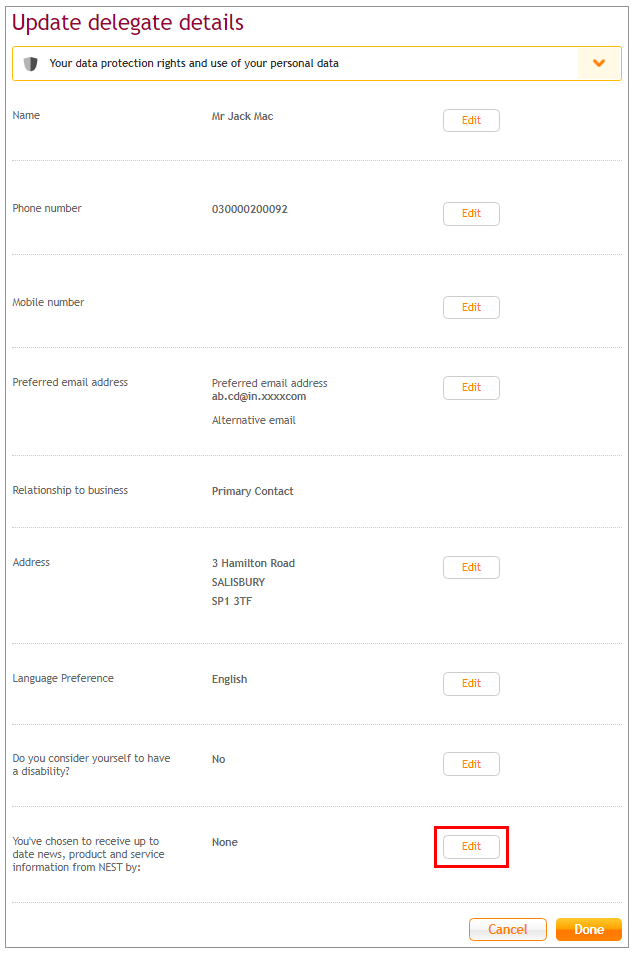Click the shield icon in data protection banner
The image size is (635, 955).
tap(30, 63)
